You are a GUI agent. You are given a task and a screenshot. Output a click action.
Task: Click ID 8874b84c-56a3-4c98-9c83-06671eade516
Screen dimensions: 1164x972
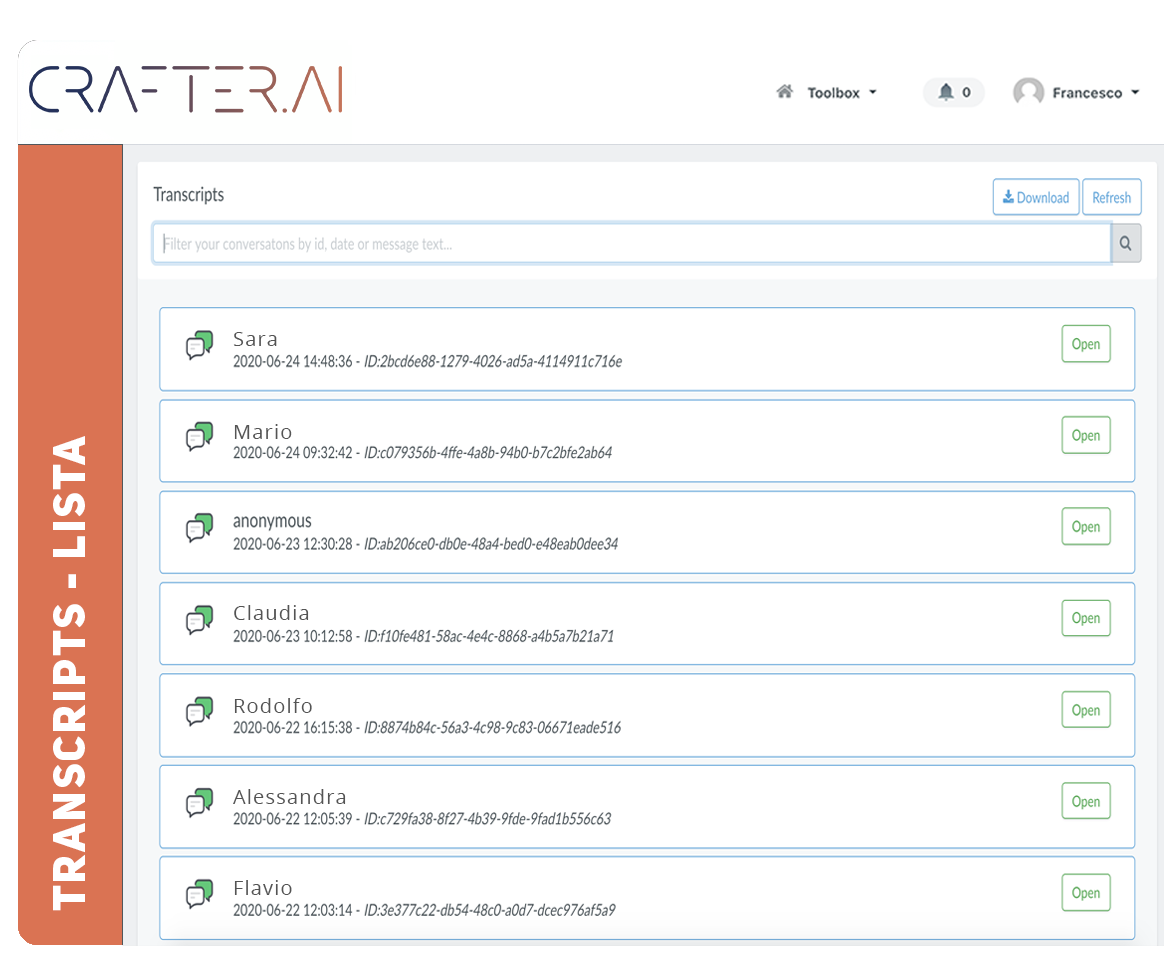(492, 728)
